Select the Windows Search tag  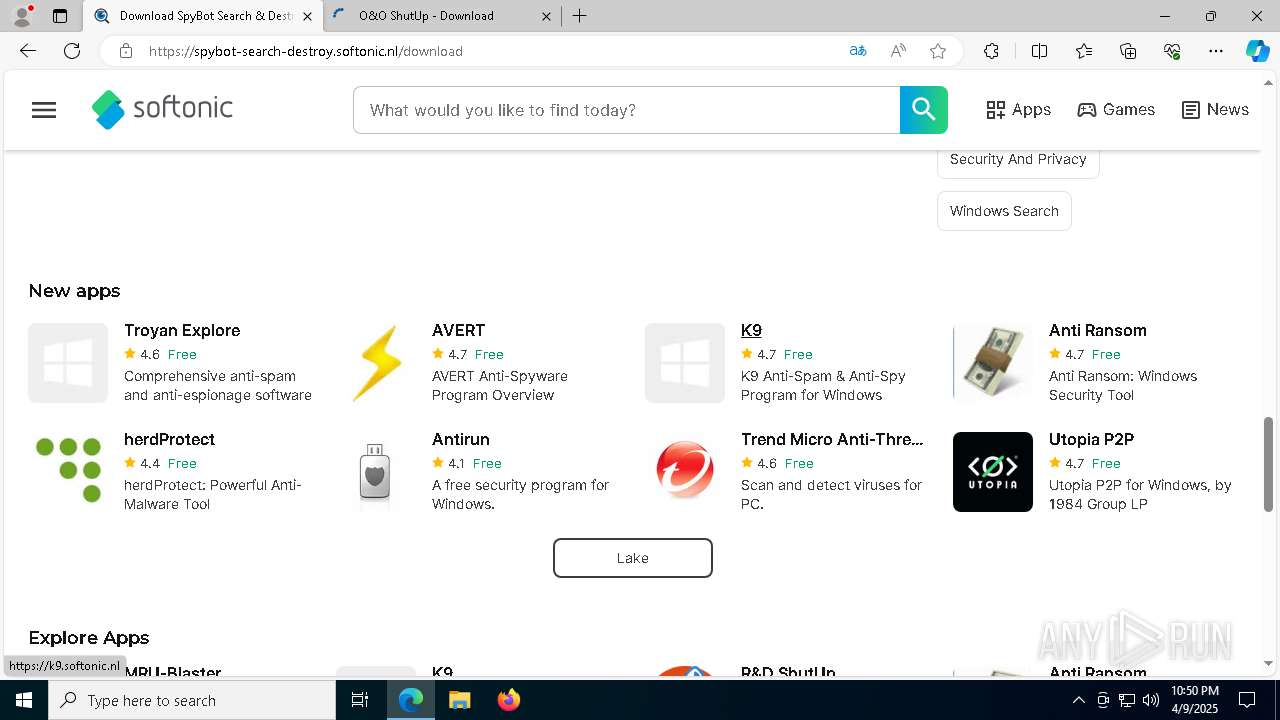pyautogui.click(x=1004, y=211)
